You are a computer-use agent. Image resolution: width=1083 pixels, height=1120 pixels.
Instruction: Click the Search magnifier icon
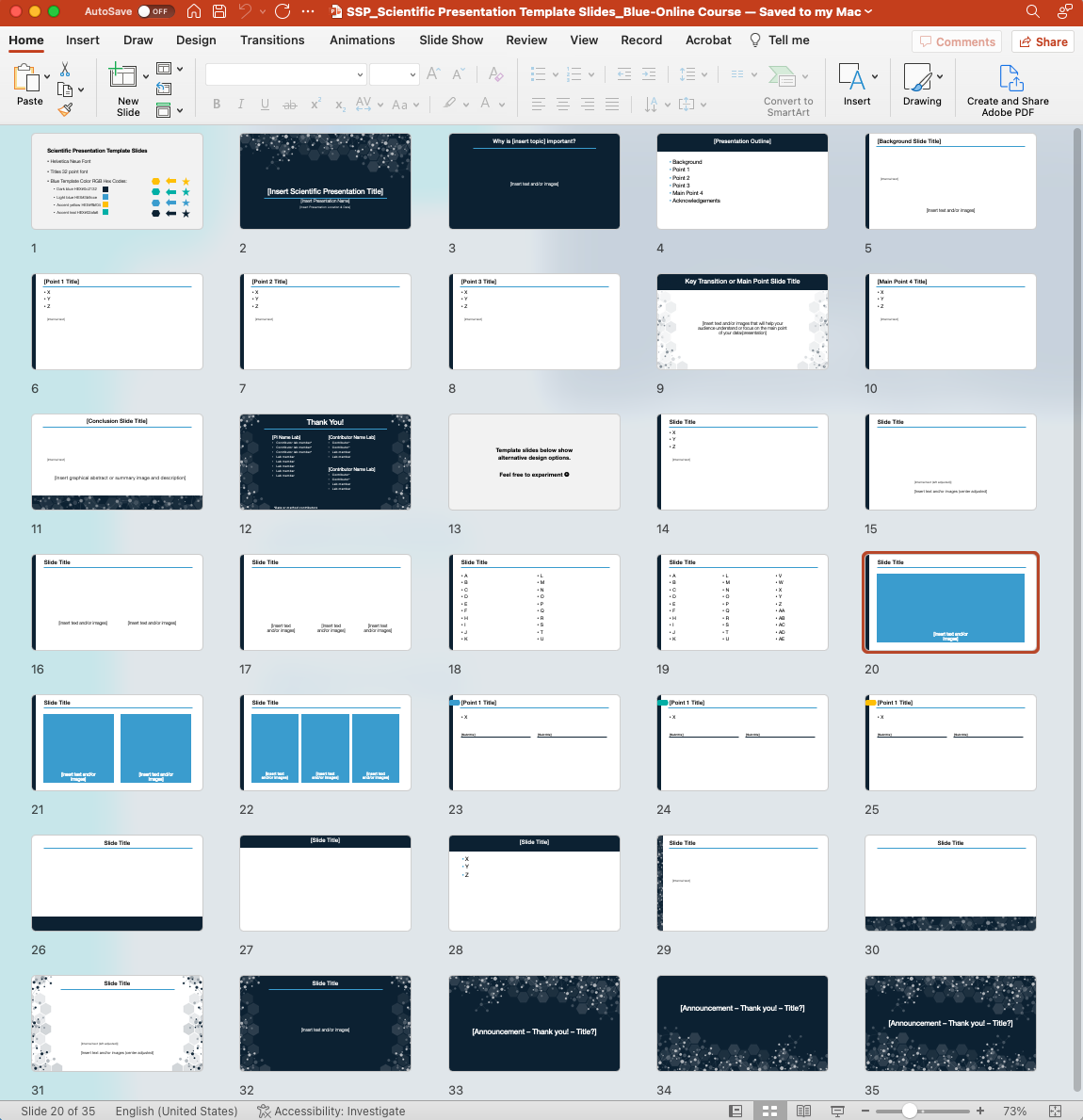1032,11
